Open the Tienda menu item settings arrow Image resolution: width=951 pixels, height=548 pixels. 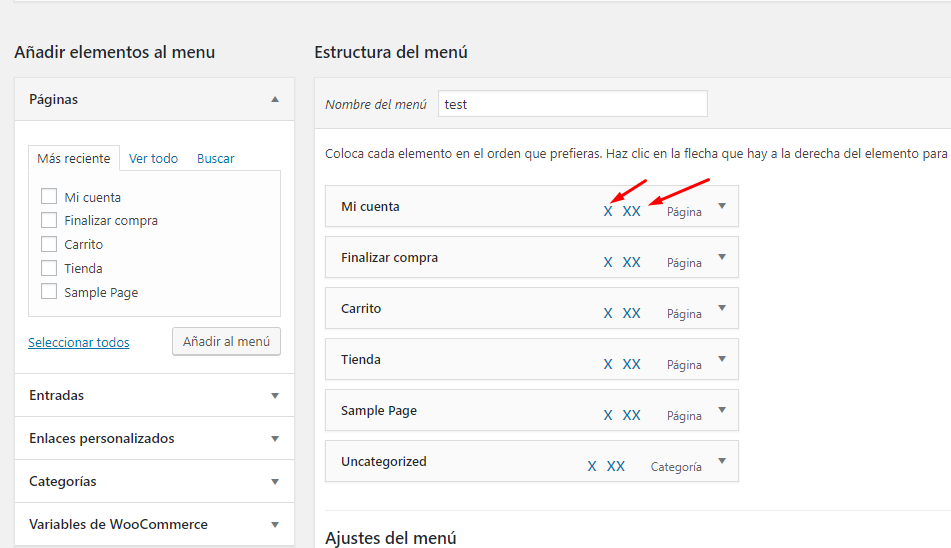[721, 359]
